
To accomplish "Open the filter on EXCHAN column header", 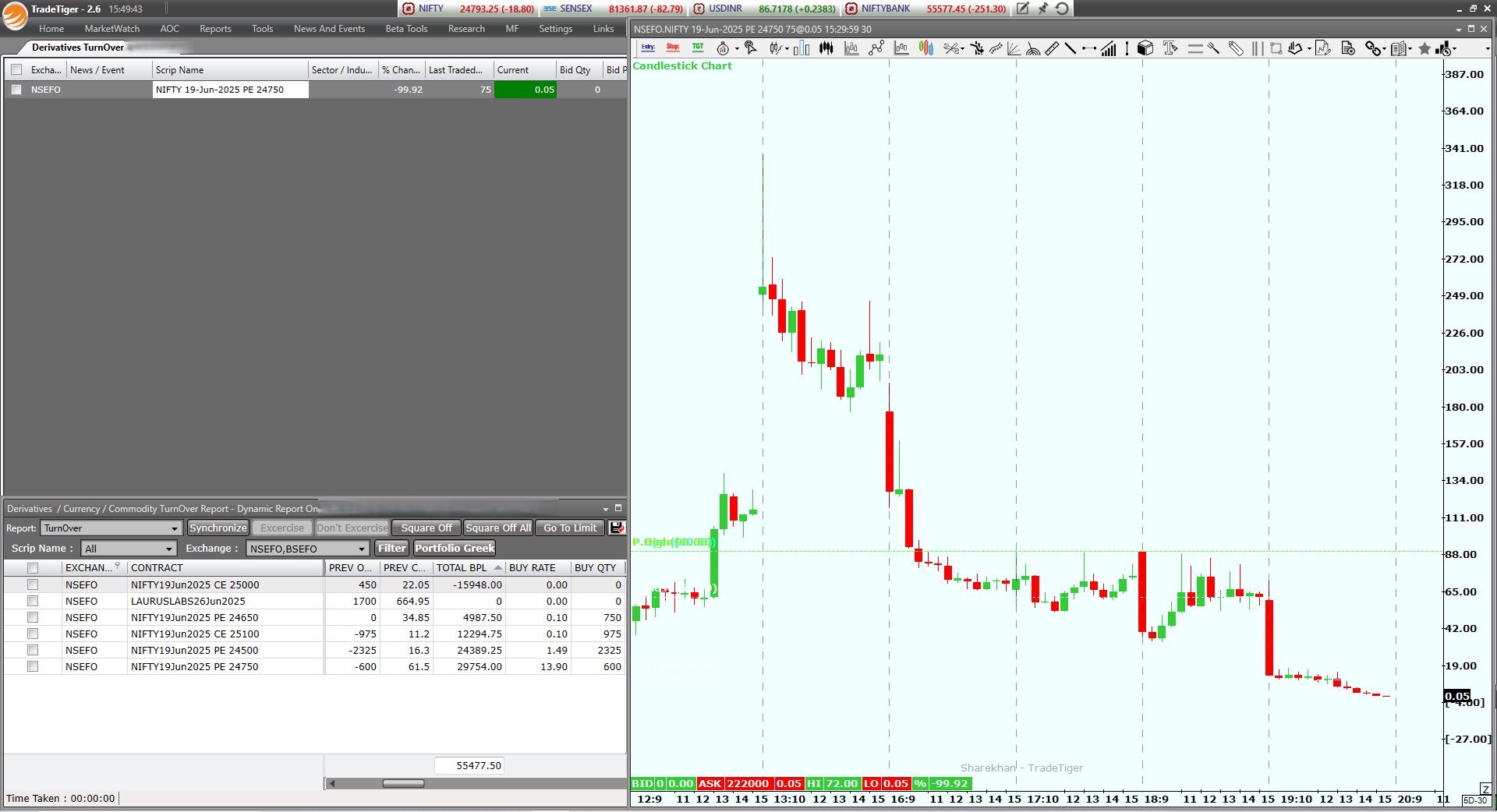I will 118,567.
